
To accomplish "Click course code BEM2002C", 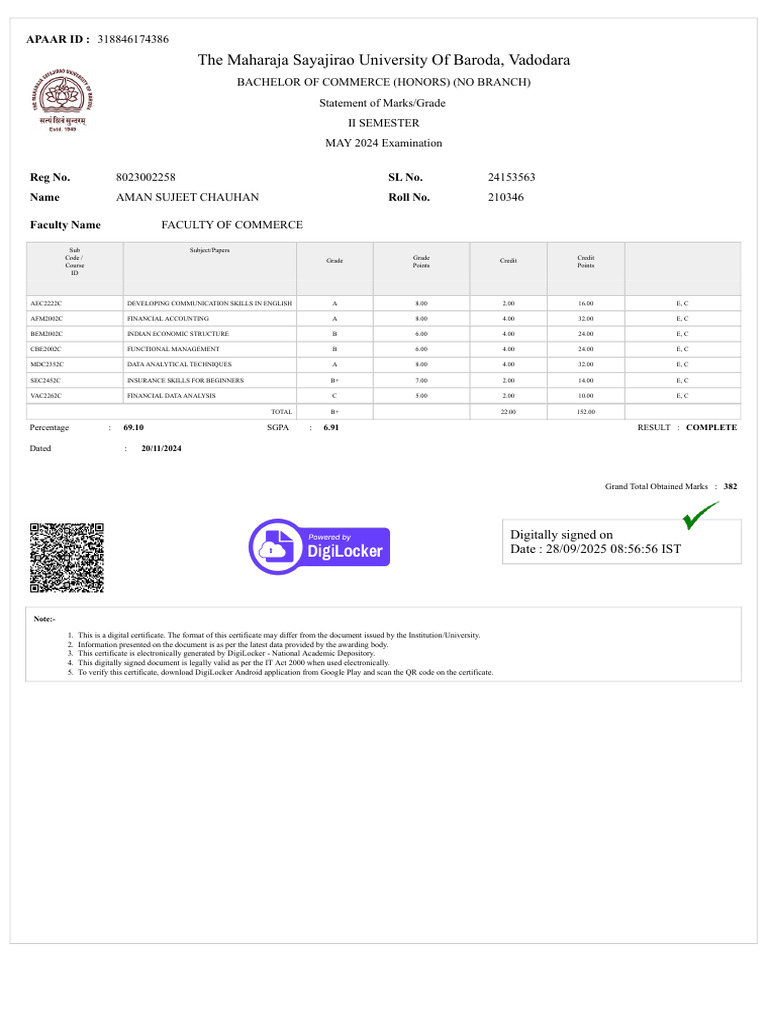I will [46, 334].
